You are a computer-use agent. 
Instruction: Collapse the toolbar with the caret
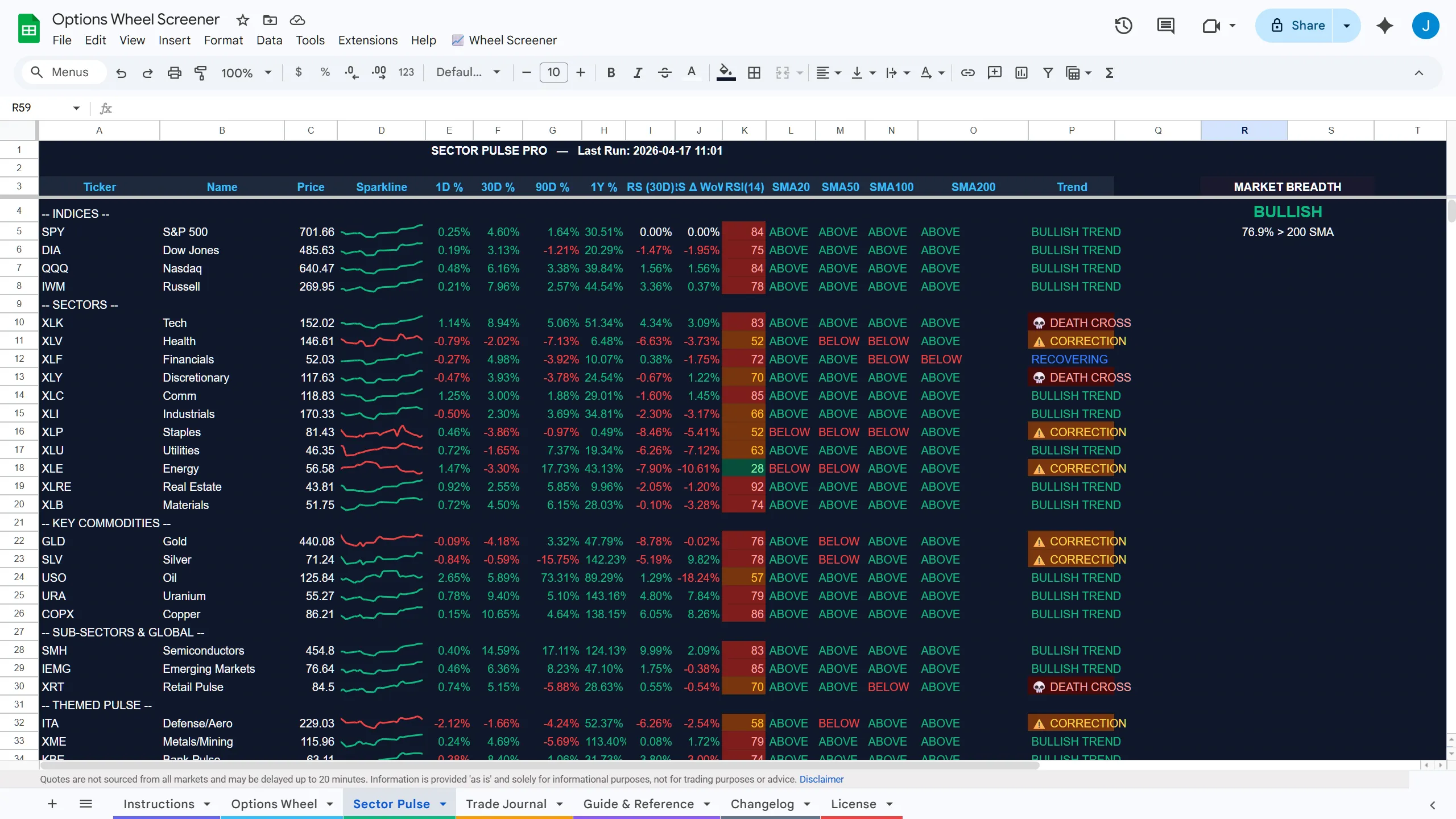tap(1419, 73)
